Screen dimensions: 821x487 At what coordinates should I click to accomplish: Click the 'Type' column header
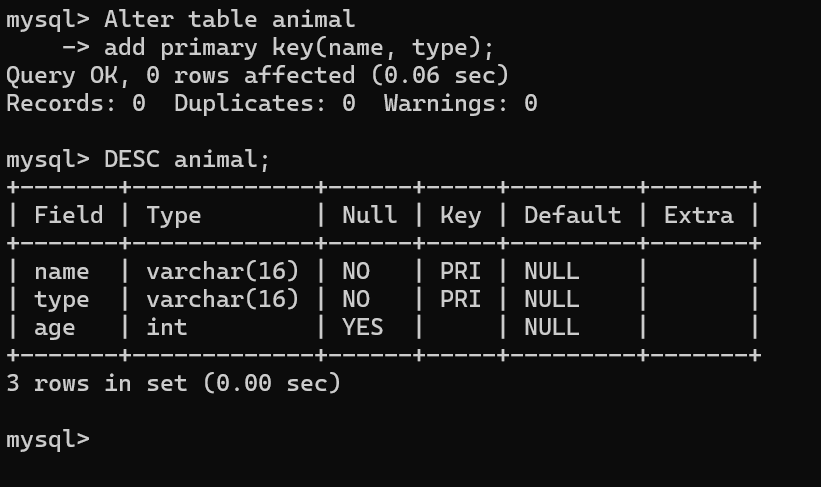click(x=174, y=216)
